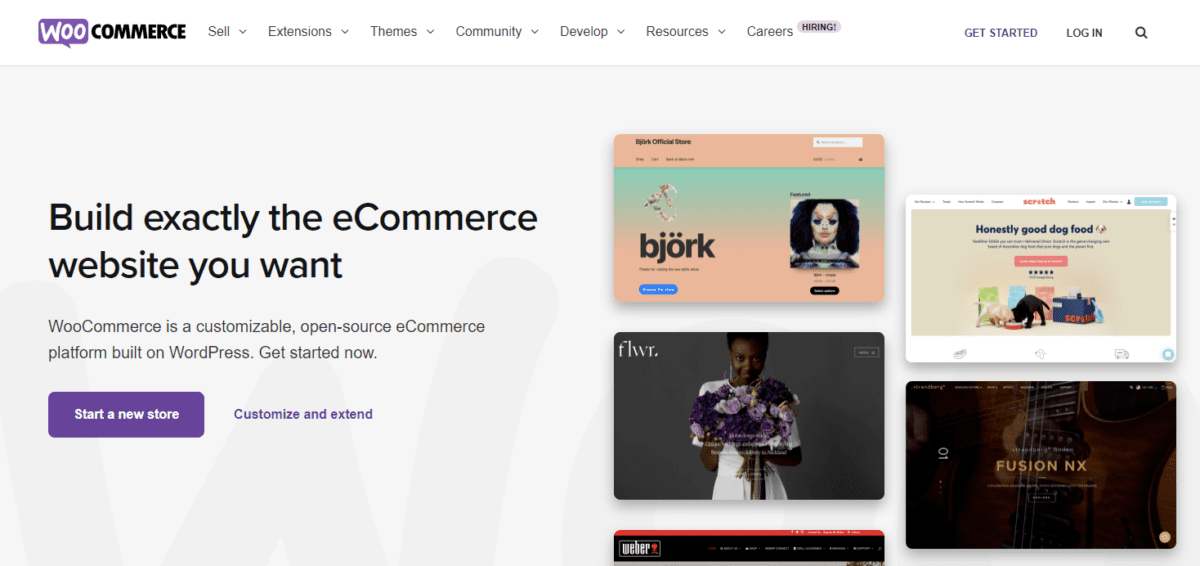Image resolution: width=1200 pixels, height=566 pixels.
Task: Expand the Themes dropdown chevron
Action: (x=430, y=32)
